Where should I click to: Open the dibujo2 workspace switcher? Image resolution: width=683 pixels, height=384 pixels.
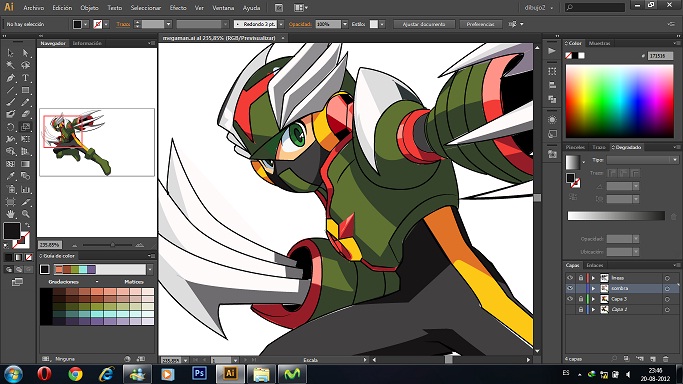coord(538,8)
